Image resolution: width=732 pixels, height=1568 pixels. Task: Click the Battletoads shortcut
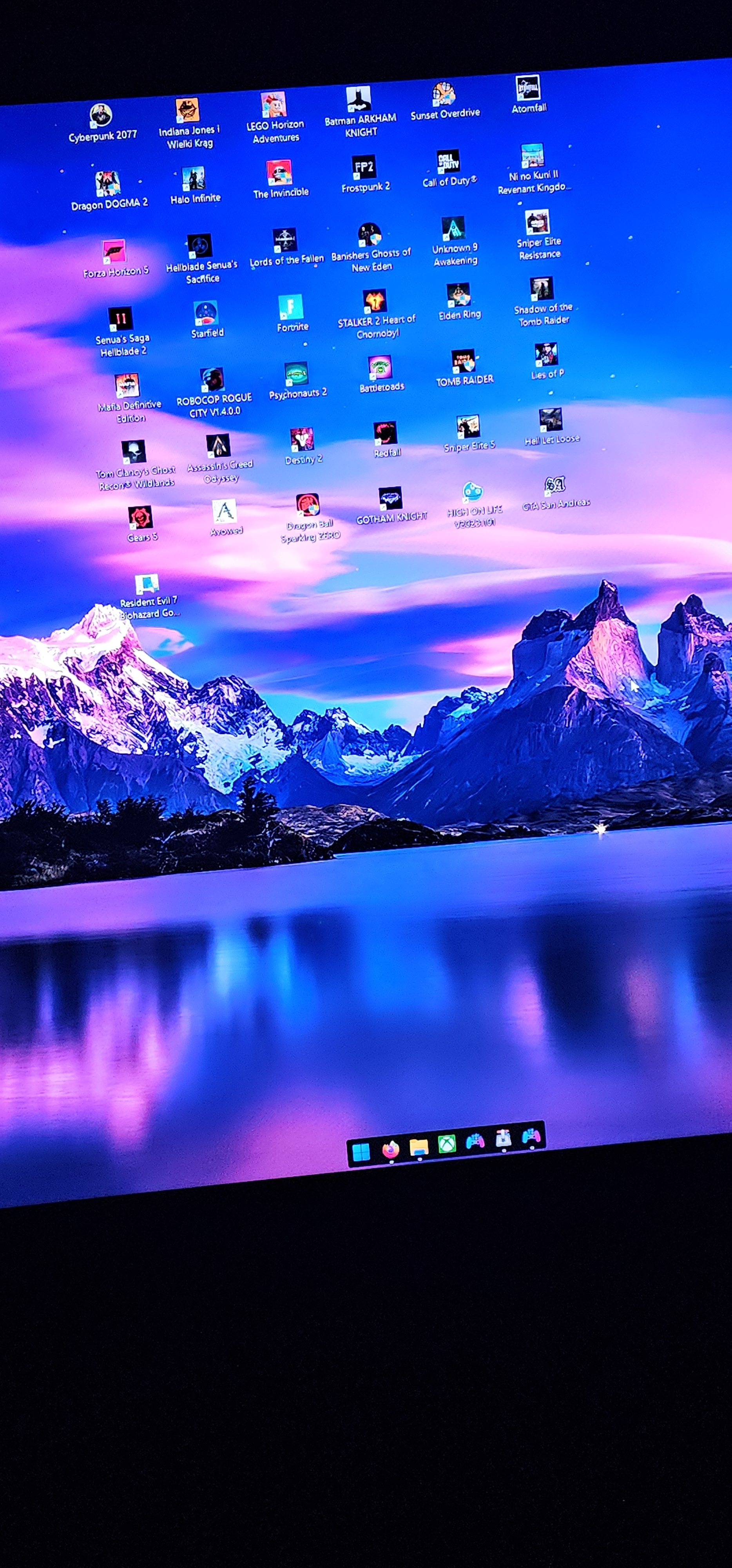coord(380,368)
